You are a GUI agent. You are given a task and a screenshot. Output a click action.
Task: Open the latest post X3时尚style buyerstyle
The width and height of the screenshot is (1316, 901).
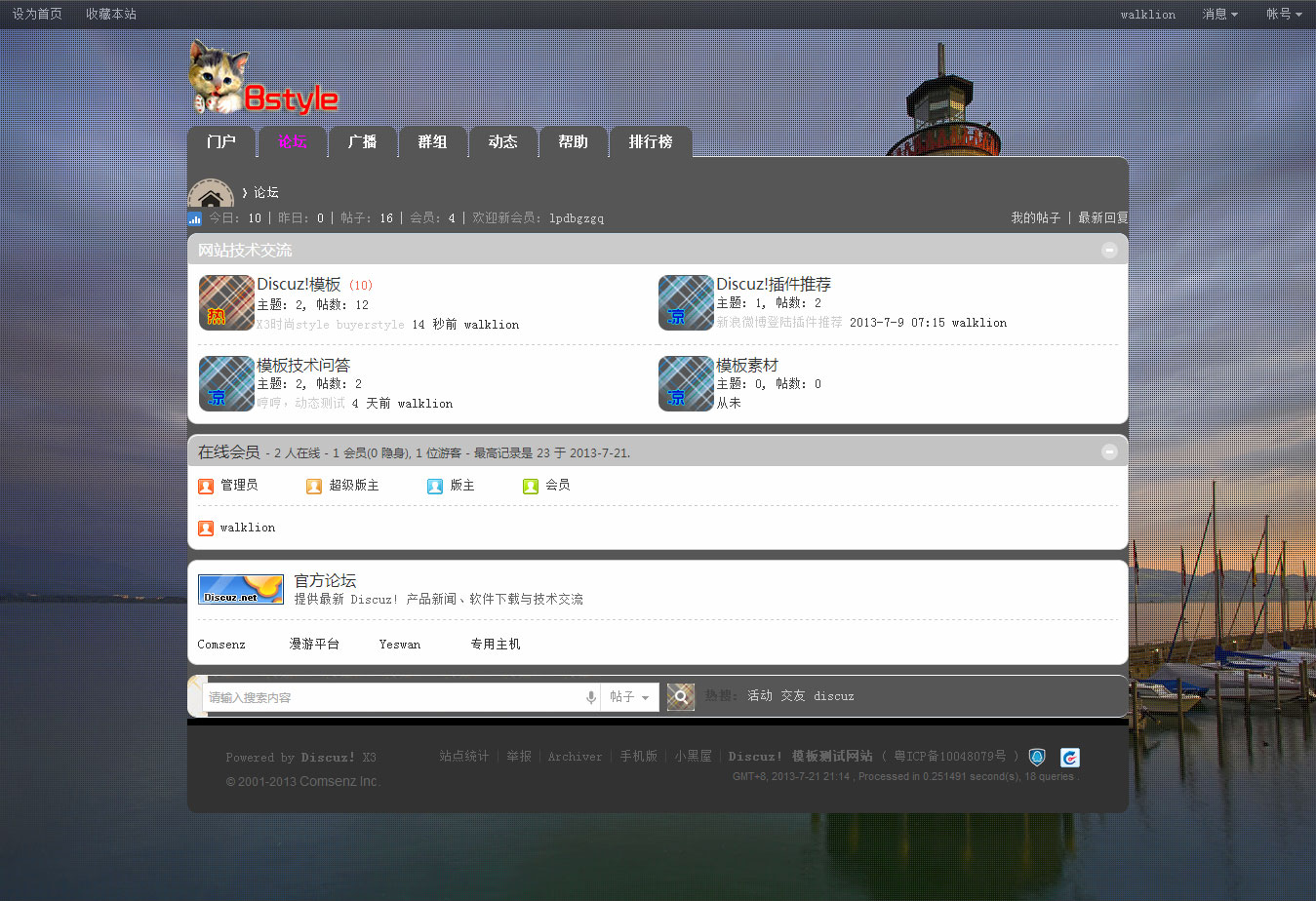(330, 325)
